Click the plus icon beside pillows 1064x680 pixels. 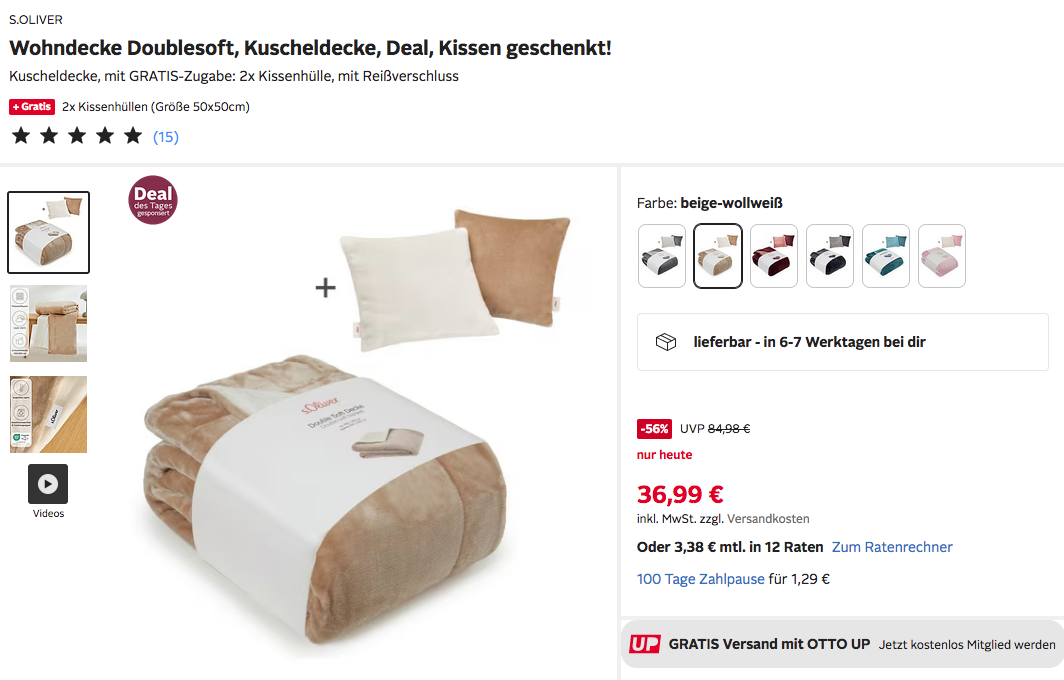[326, 288]
